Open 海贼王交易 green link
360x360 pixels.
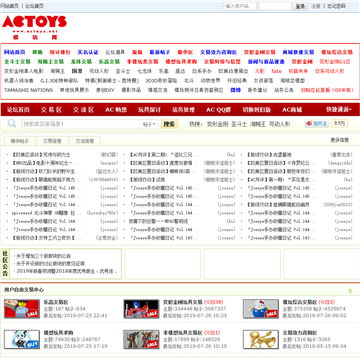click(51, 62)
